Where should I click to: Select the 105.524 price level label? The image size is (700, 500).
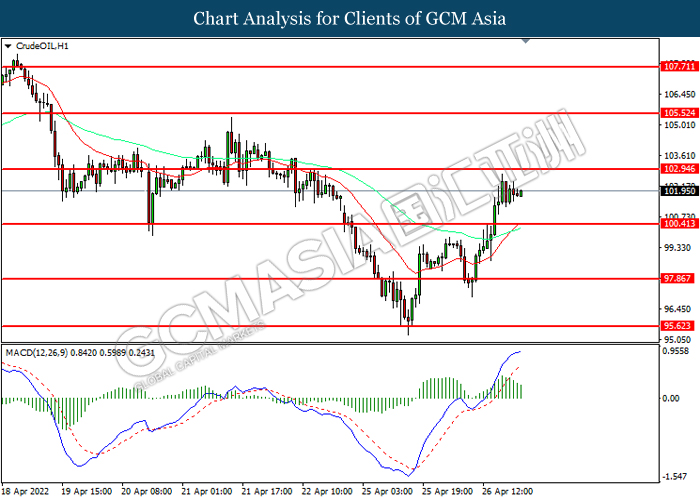[679, 113]
